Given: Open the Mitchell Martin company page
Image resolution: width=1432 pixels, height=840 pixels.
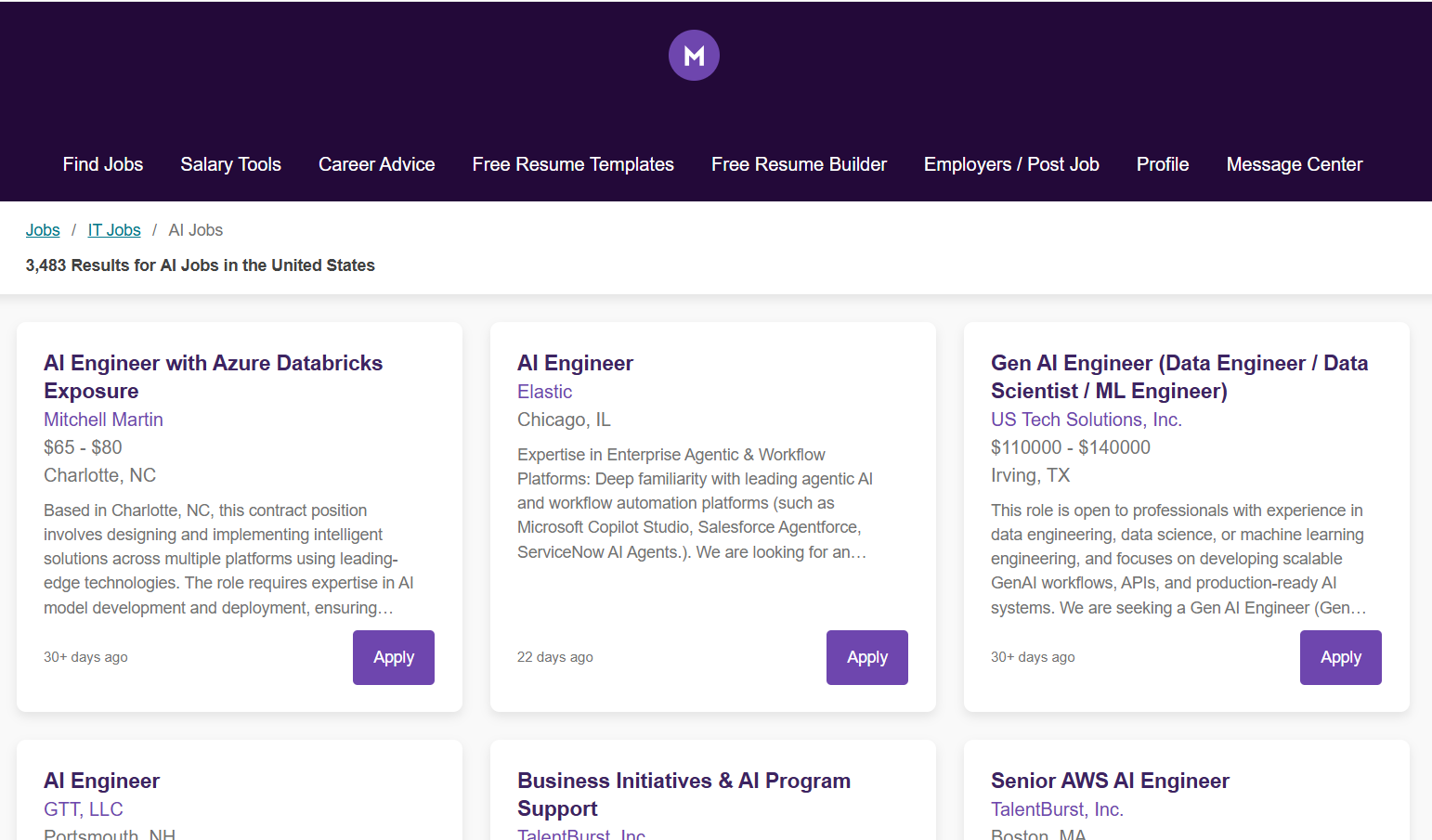Looking at the screenshot, I should point(102,420).
